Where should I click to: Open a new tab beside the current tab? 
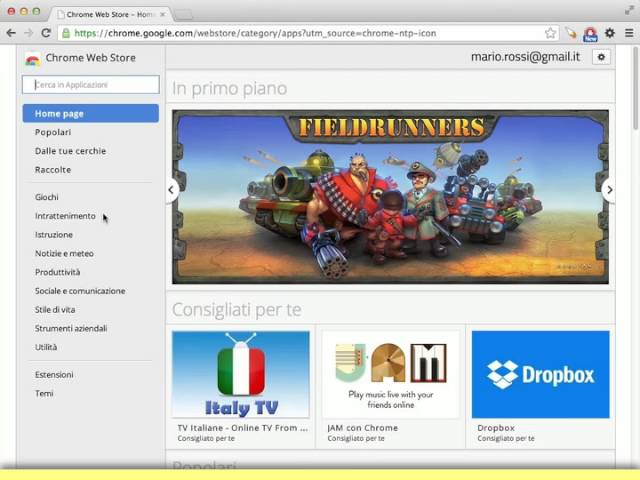[183, 15]
